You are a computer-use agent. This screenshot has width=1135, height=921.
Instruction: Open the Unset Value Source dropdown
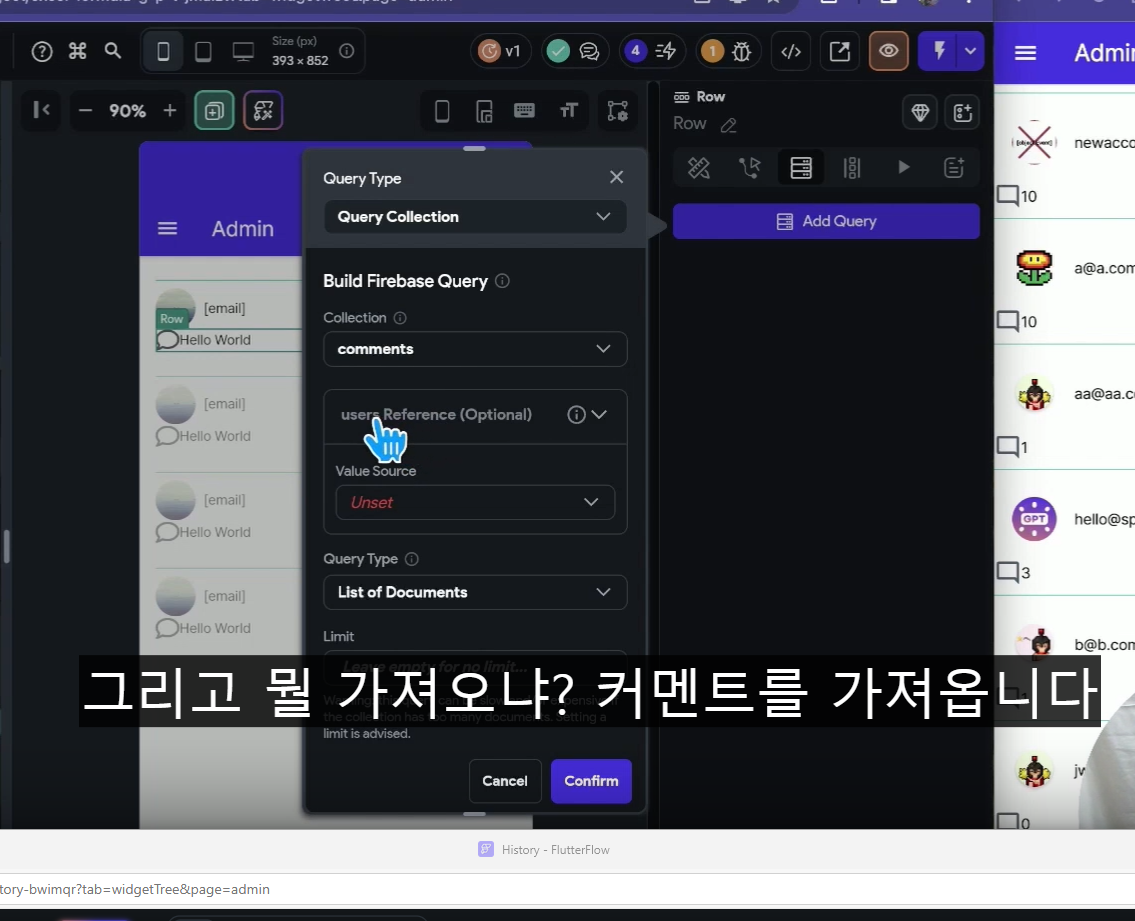click(475, 502)
